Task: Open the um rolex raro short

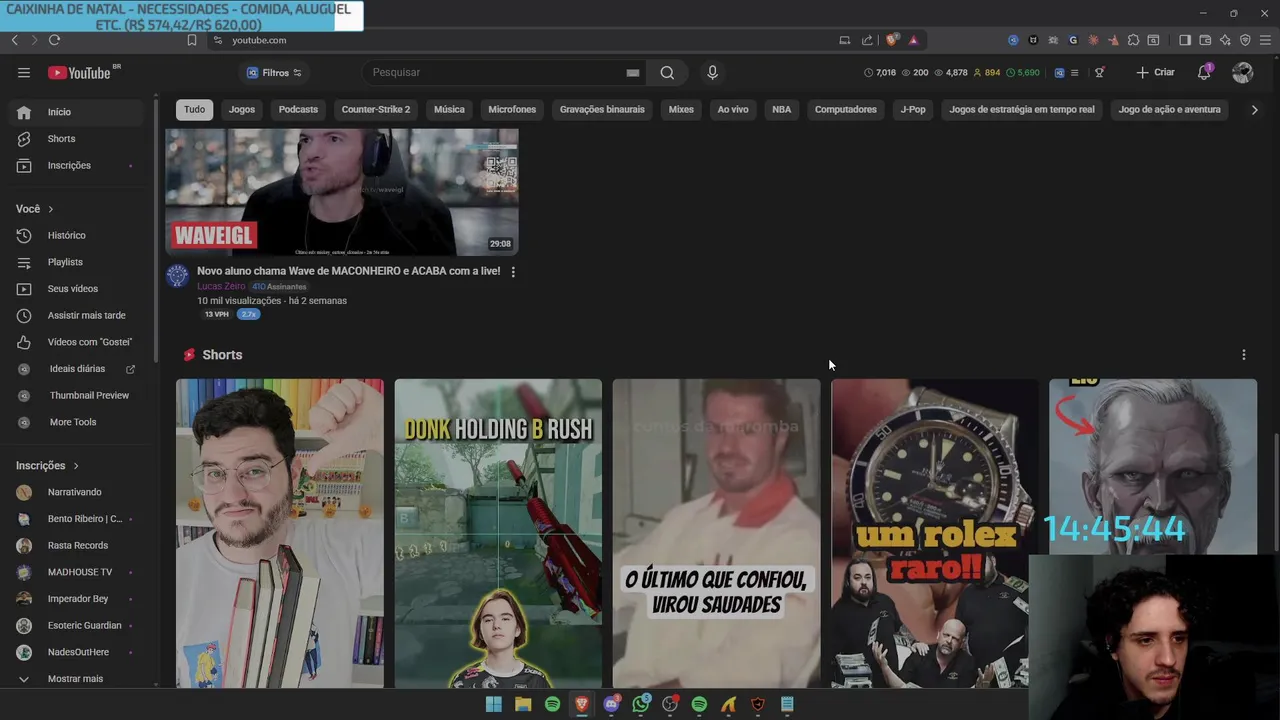Action: (934, 534)
